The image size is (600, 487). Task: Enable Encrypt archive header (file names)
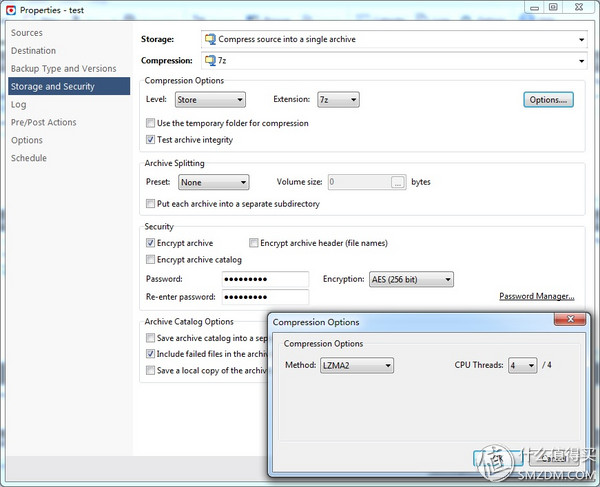(x=254, y=243)
